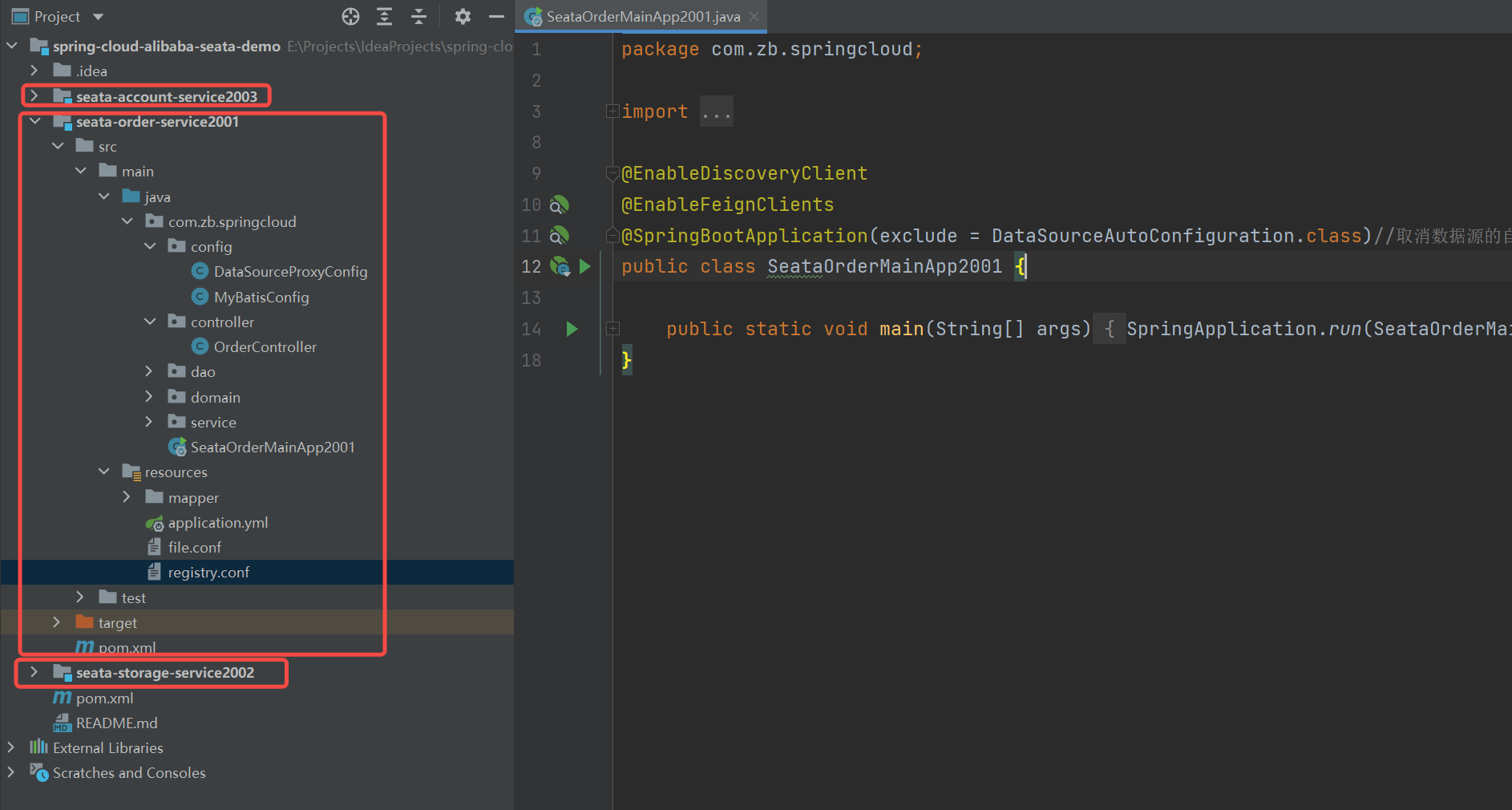Collapse the com.zb.springcloud package
1512x810 pixels.
pyautogui.click(x=127, y=221)
